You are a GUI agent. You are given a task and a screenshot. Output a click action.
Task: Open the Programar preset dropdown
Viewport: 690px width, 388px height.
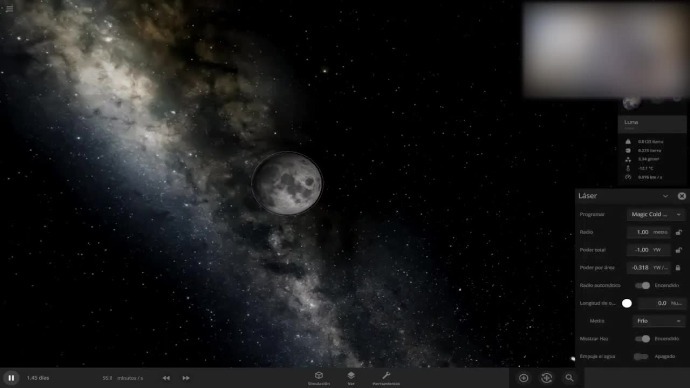point(656,214)
